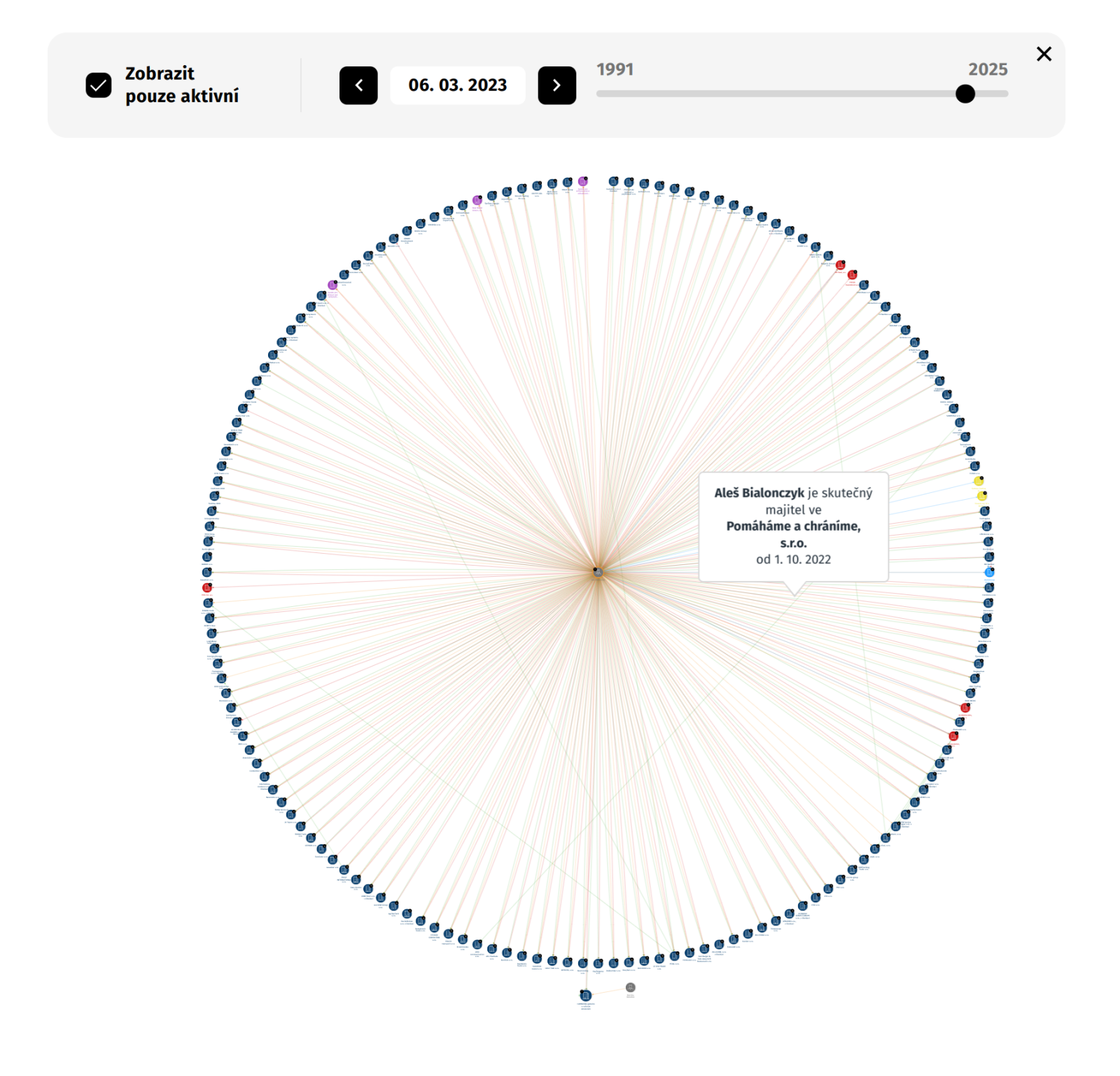The height and width of the screenshot is (1076, 1120).
Task: Uncheck the 'Zobrazit pouze aktivní' checkbox
Action: [x=99, y=85]
